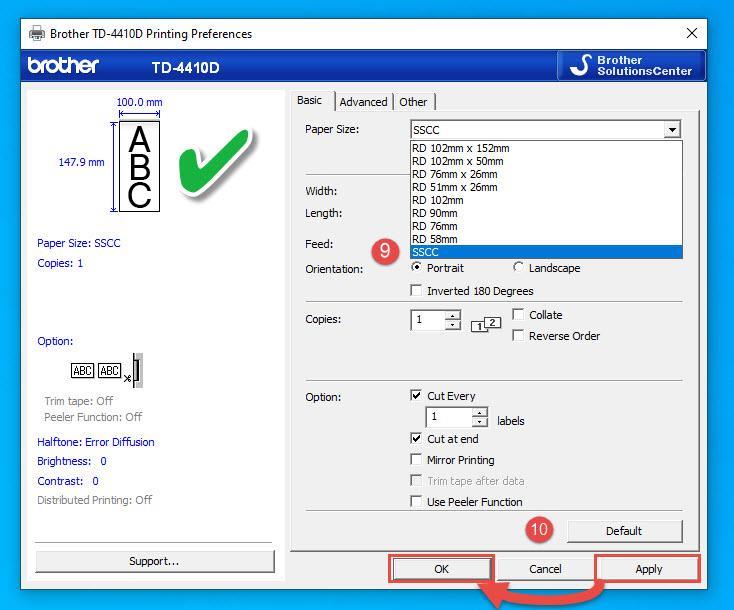Decrease copies with the down arrow
Viewport: 734px width, 610px height.
pos(453,325)
